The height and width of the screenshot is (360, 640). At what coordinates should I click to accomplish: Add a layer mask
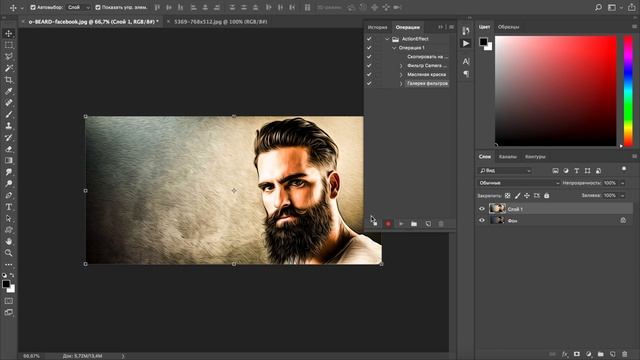(577, 354)
